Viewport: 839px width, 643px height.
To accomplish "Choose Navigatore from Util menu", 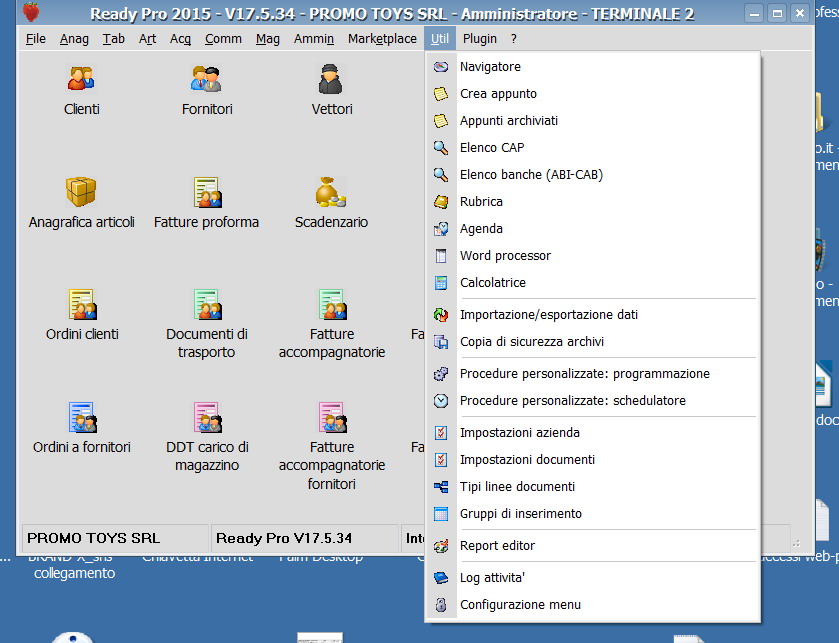I will click(592, 66).
